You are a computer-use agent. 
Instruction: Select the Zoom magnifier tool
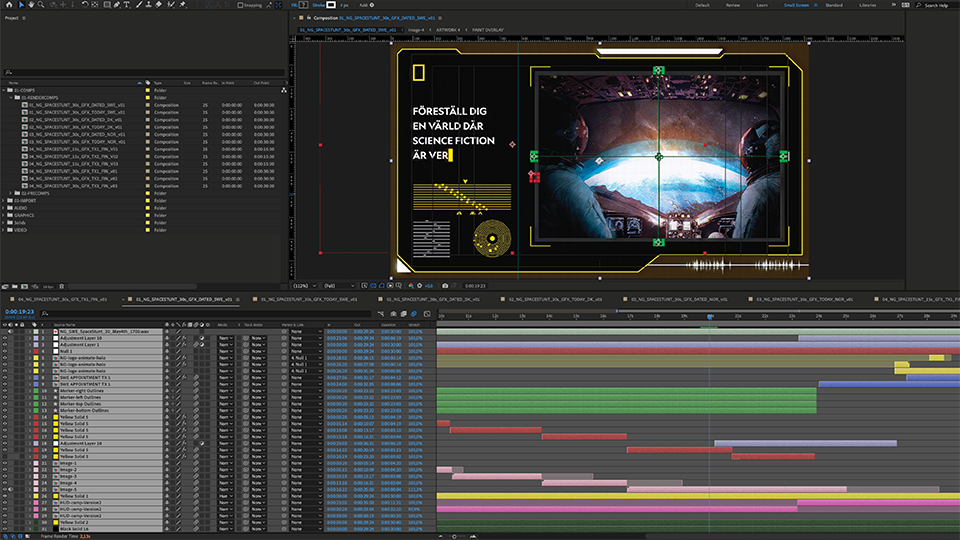[x=41, y=5]
